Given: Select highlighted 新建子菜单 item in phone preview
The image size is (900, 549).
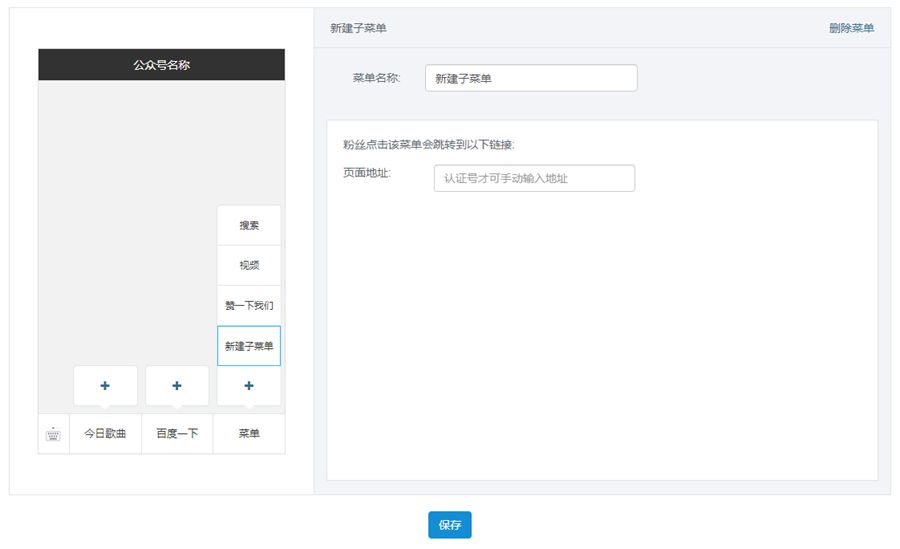Looking at the screenshot, I should click(249, 346).
